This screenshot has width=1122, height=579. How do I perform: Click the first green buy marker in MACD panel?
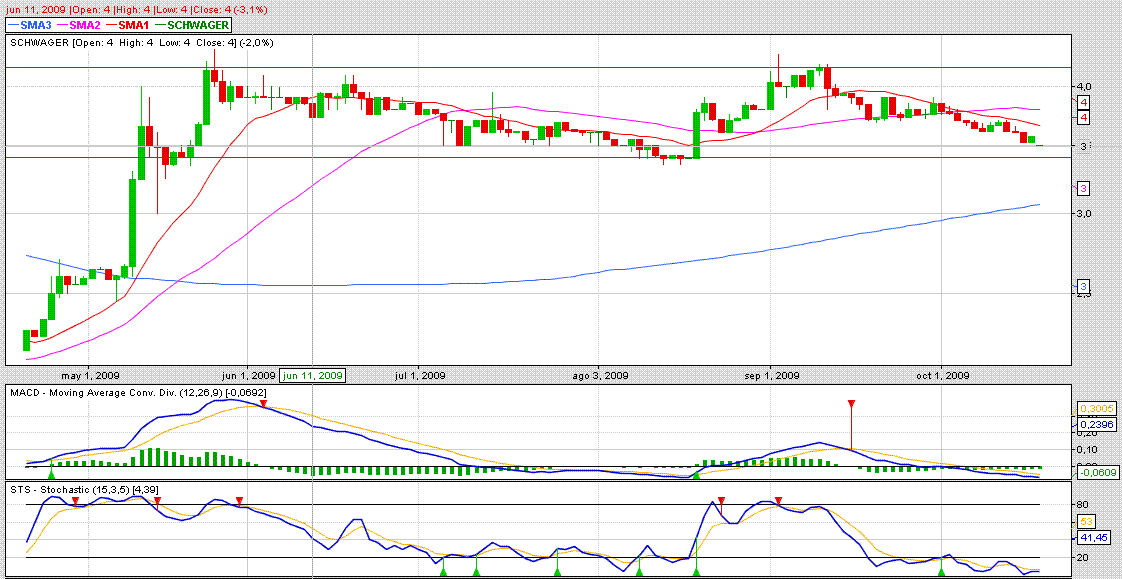(52, 460)
